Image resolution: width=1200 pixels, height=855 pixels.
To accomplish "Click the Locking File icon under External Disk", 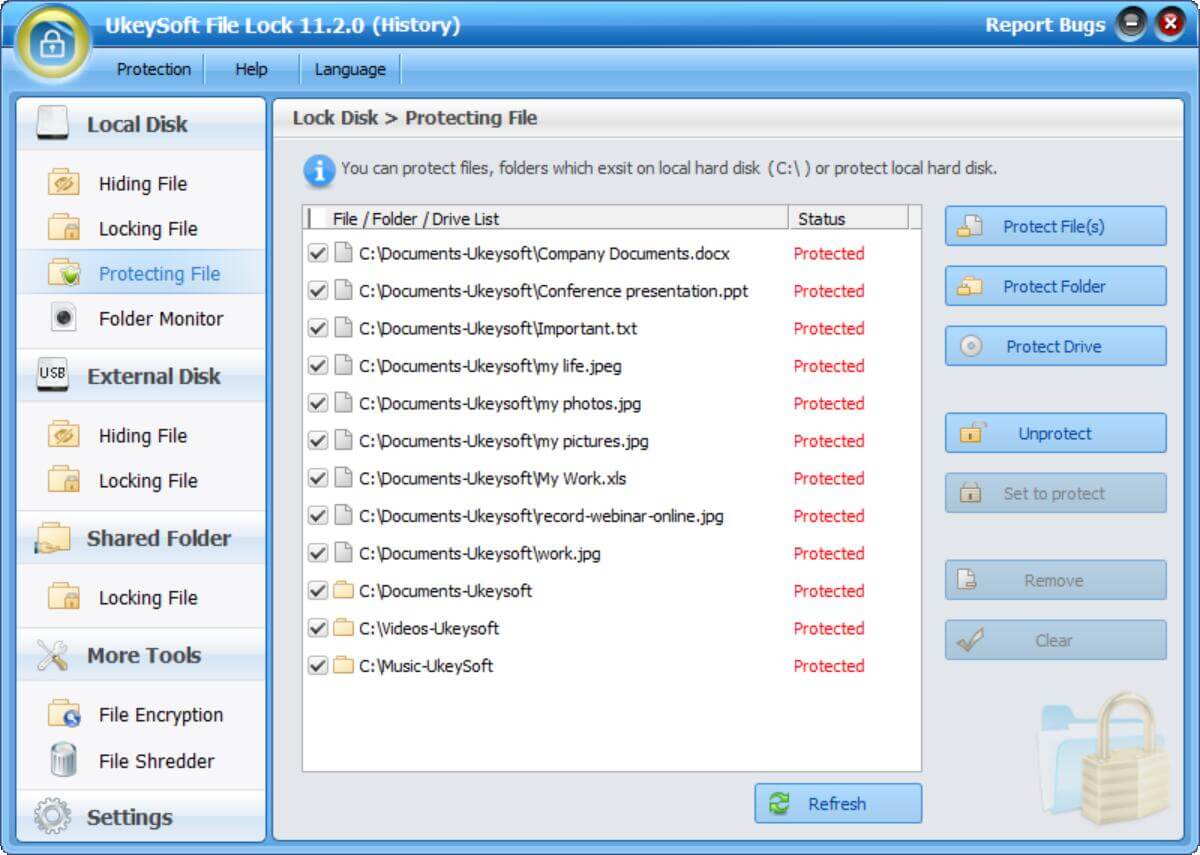I will pyautogui.click(x=64, y=480).
